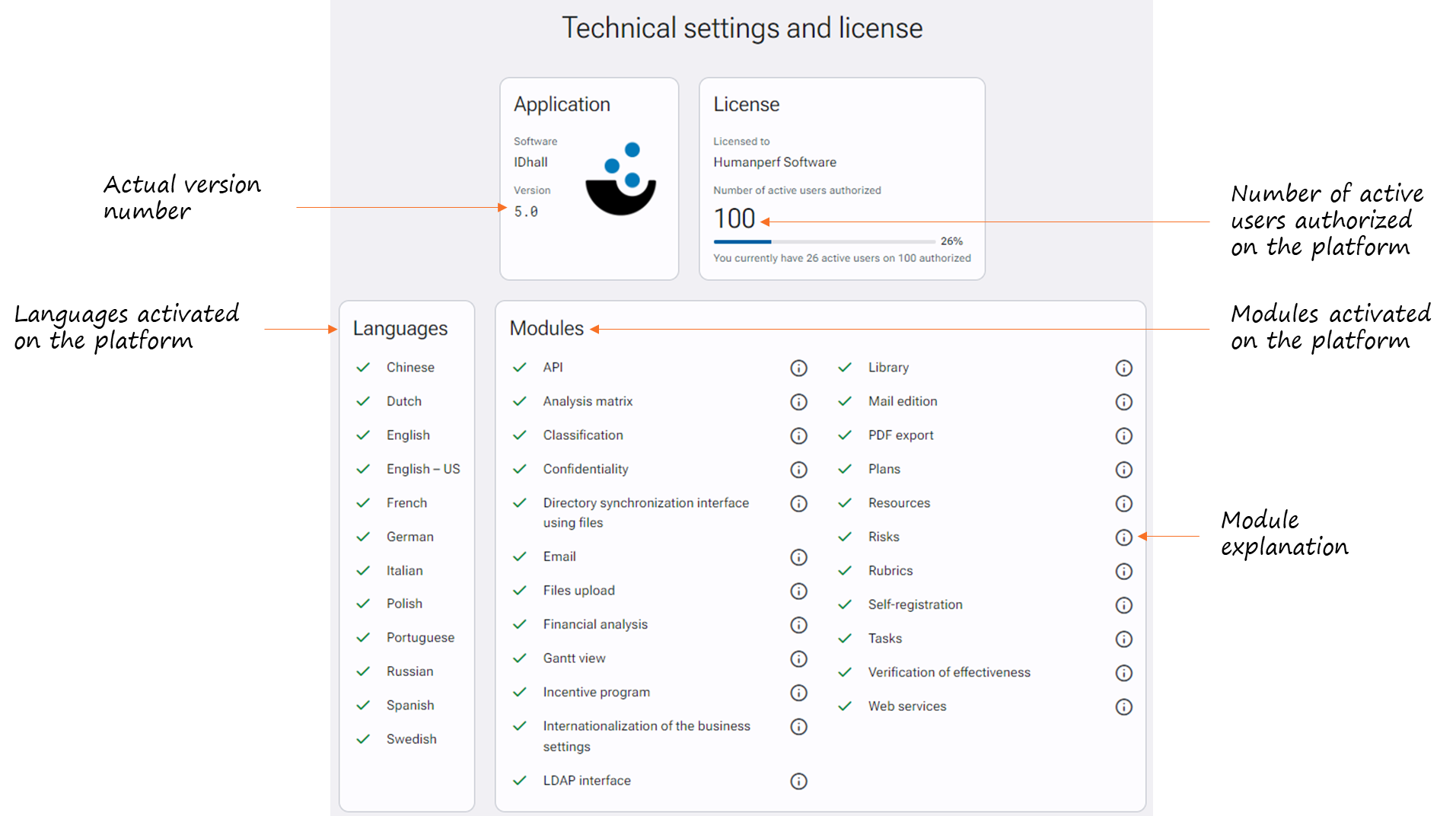The image size is (1456, 816).
Task: Open Verification of effectiveness info icon
Action: tap(1124, 673)
